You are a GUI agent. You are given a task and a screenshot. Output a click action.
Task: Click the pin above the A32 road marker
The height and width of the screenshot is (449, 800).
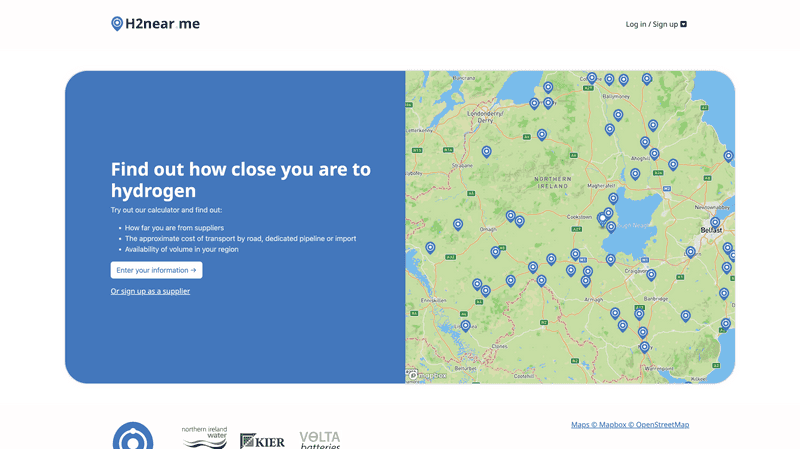[x=431, y=248]
